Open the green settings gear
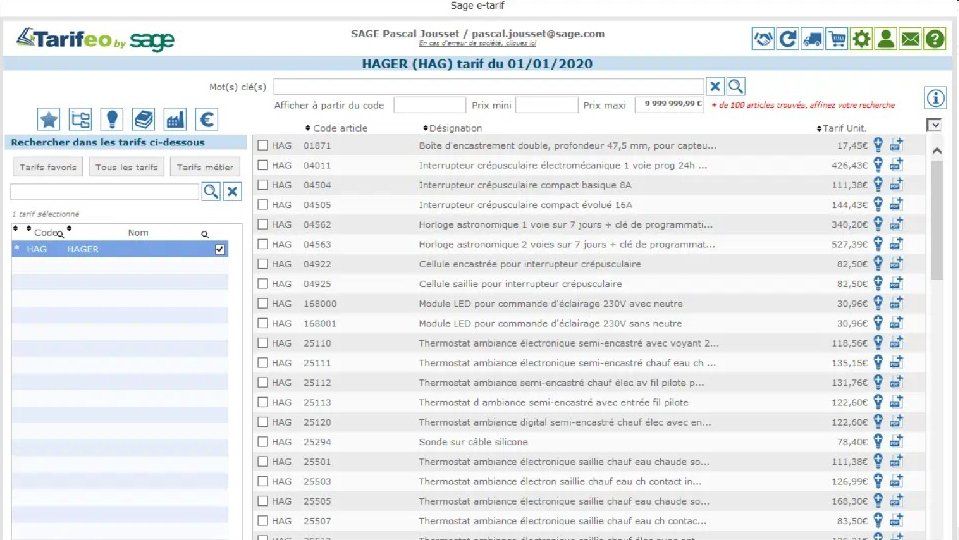Viewport: 959px width, 540px height. pos(861,39)
